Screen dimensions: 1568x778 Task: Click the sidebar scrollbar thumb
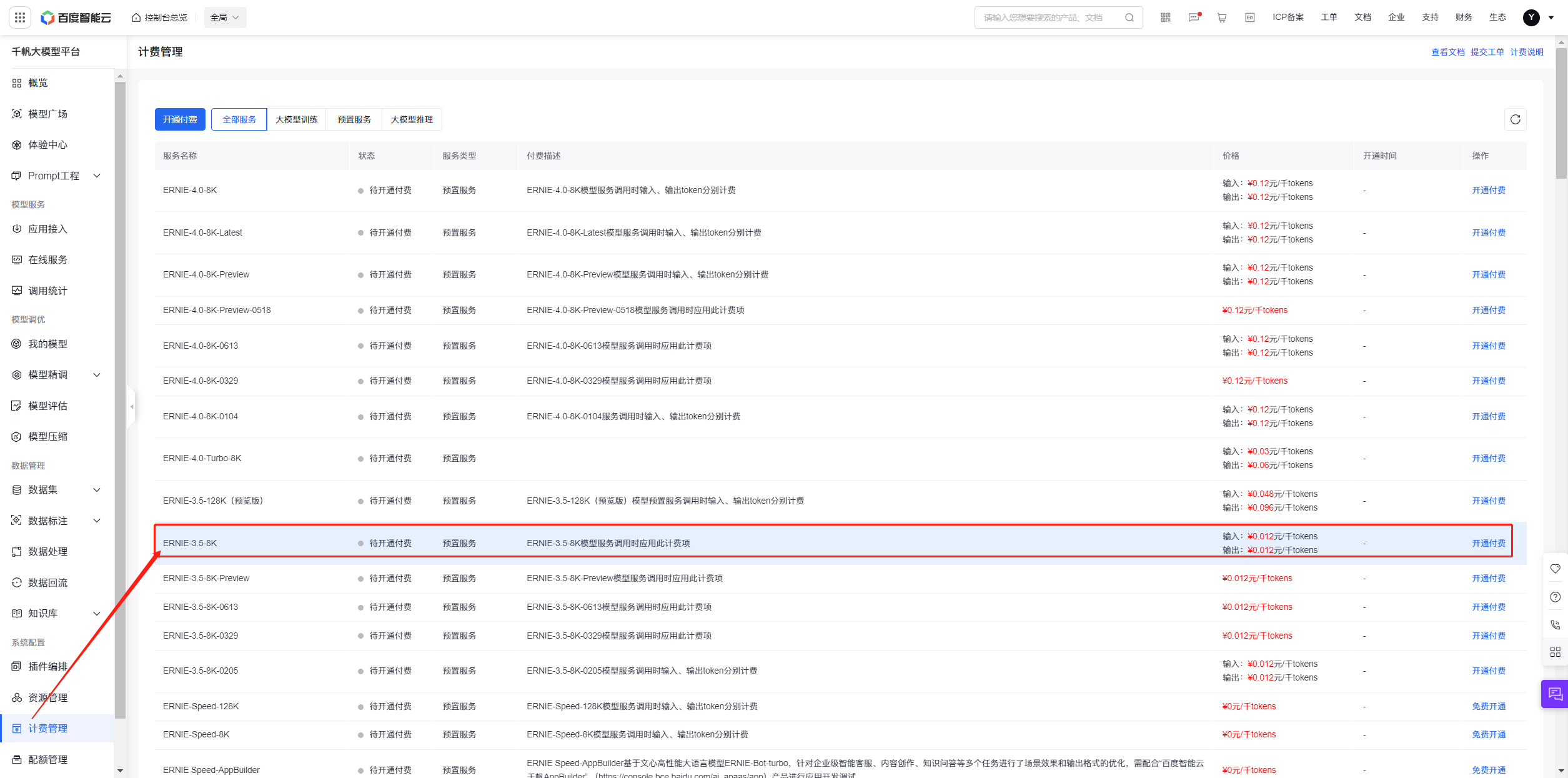tap(120, 400)
